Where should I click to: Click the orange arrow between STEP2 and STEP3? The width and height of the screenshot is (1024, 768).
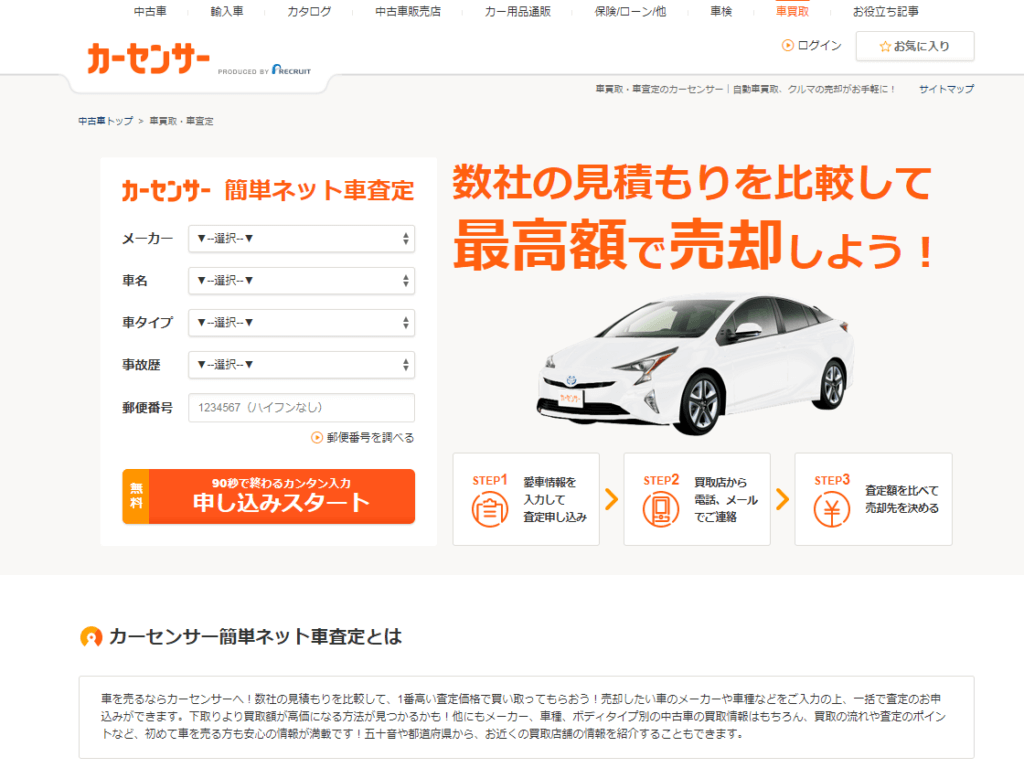tap(782, 499)
